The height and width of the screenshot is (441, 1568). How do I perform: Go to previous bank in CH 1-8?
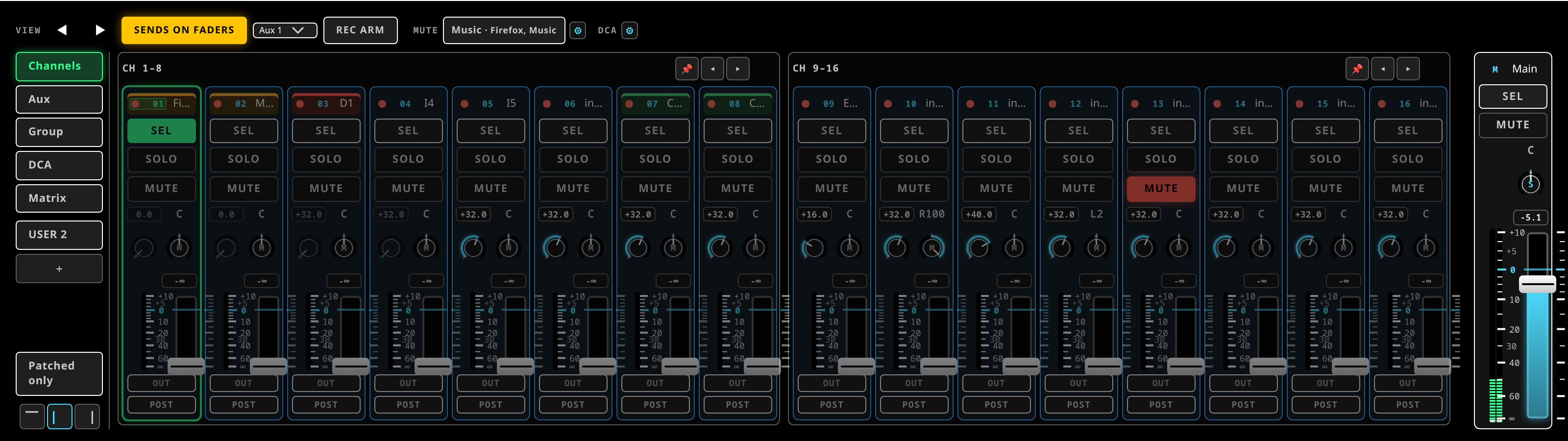[x=712, y=69]
